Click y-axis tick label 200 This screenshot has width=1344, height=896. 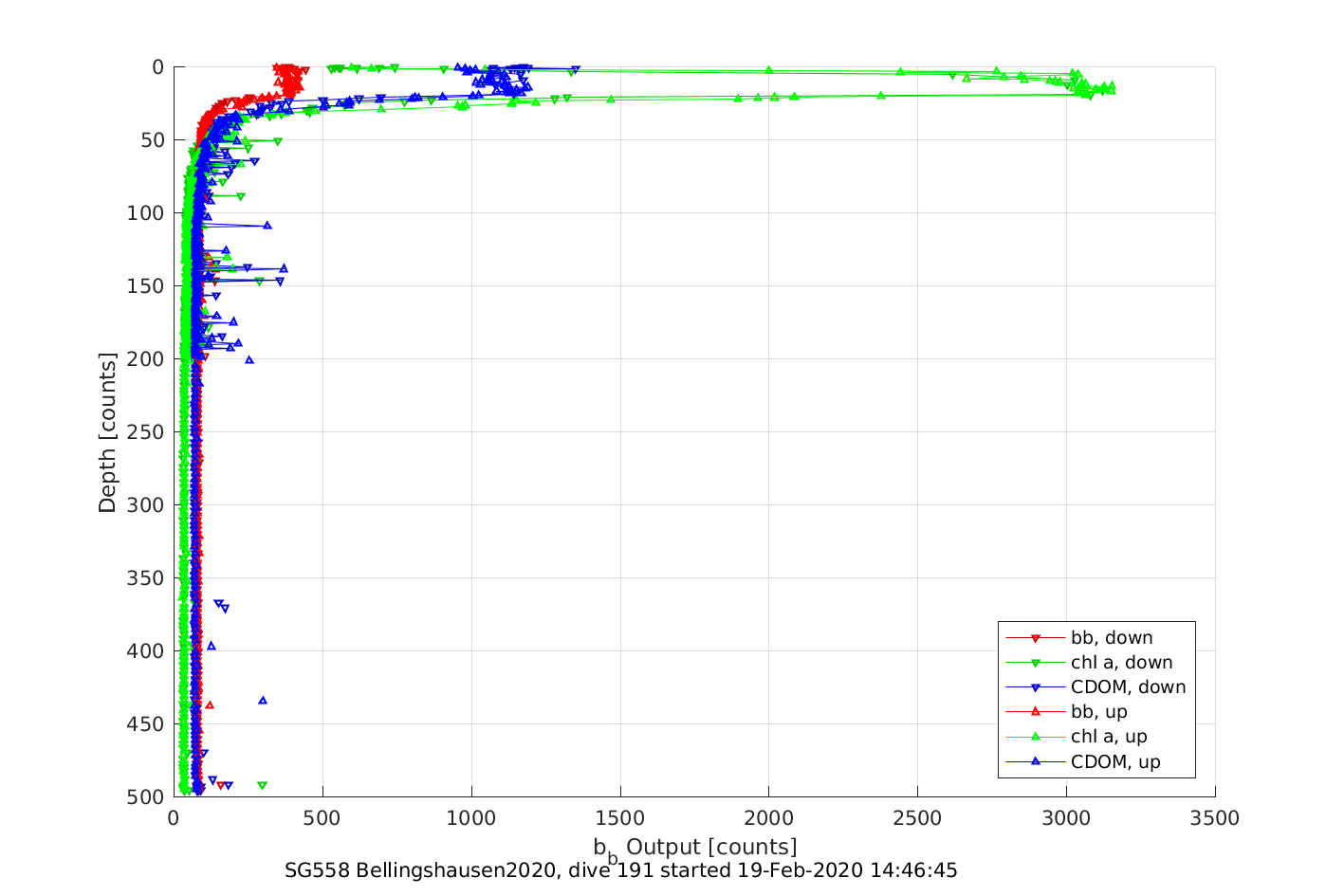pos(145,359)
